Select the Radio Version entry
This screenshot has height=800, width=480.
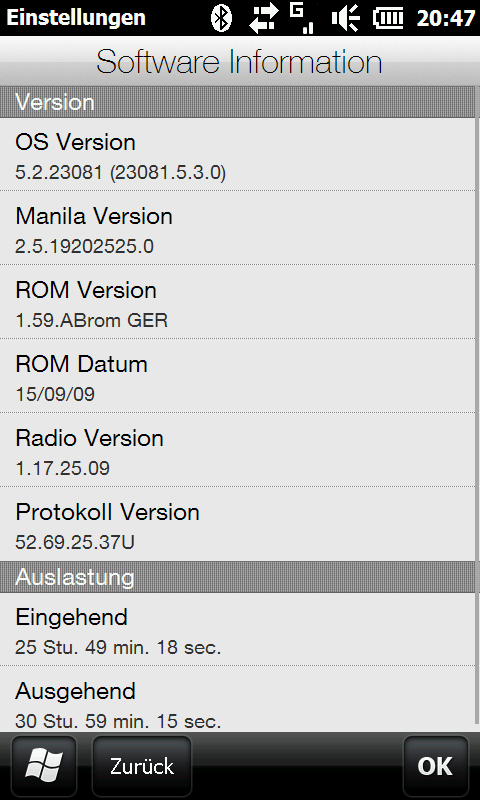tap(238, 449)
